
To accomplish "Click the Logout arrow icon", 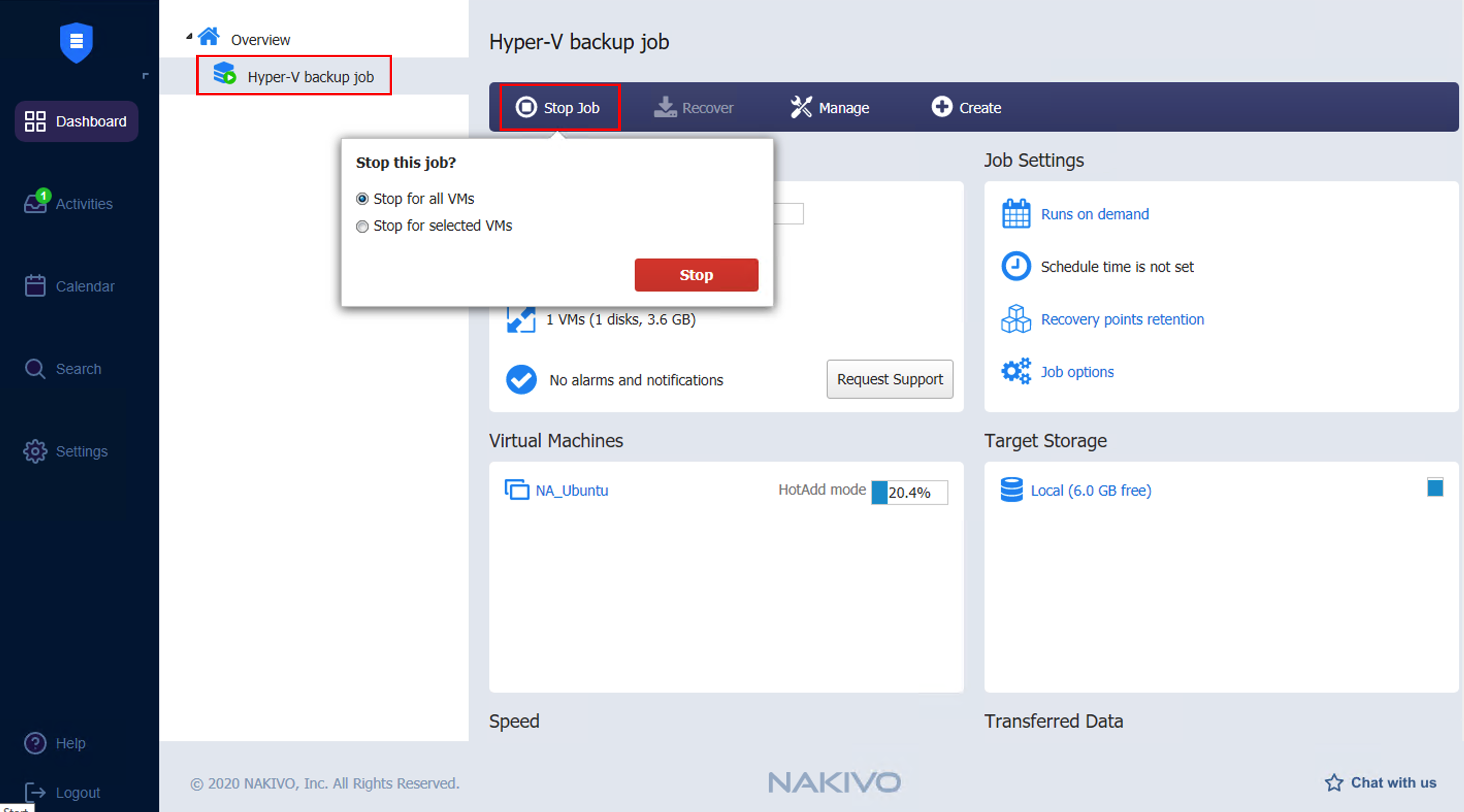I will 35,792.
